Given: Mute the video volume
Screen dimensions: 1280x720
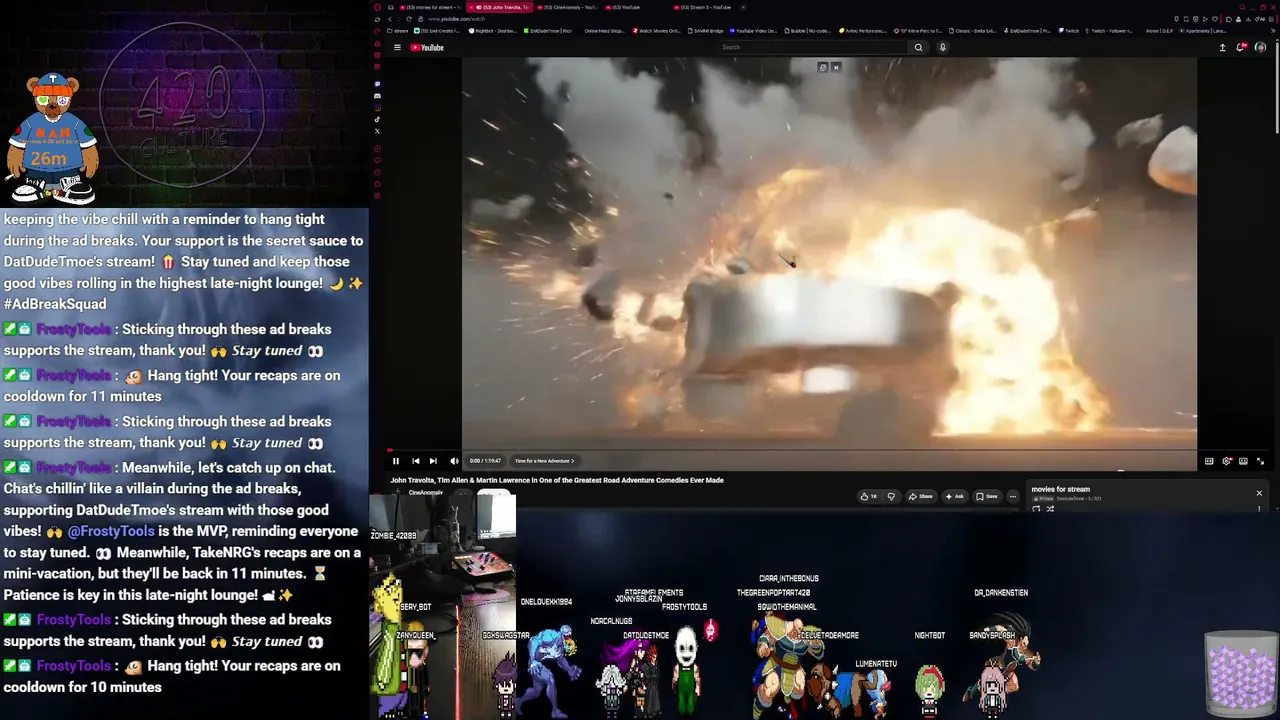Looking at the screenshot, I should pyautogui.click(x=454, y=461).
